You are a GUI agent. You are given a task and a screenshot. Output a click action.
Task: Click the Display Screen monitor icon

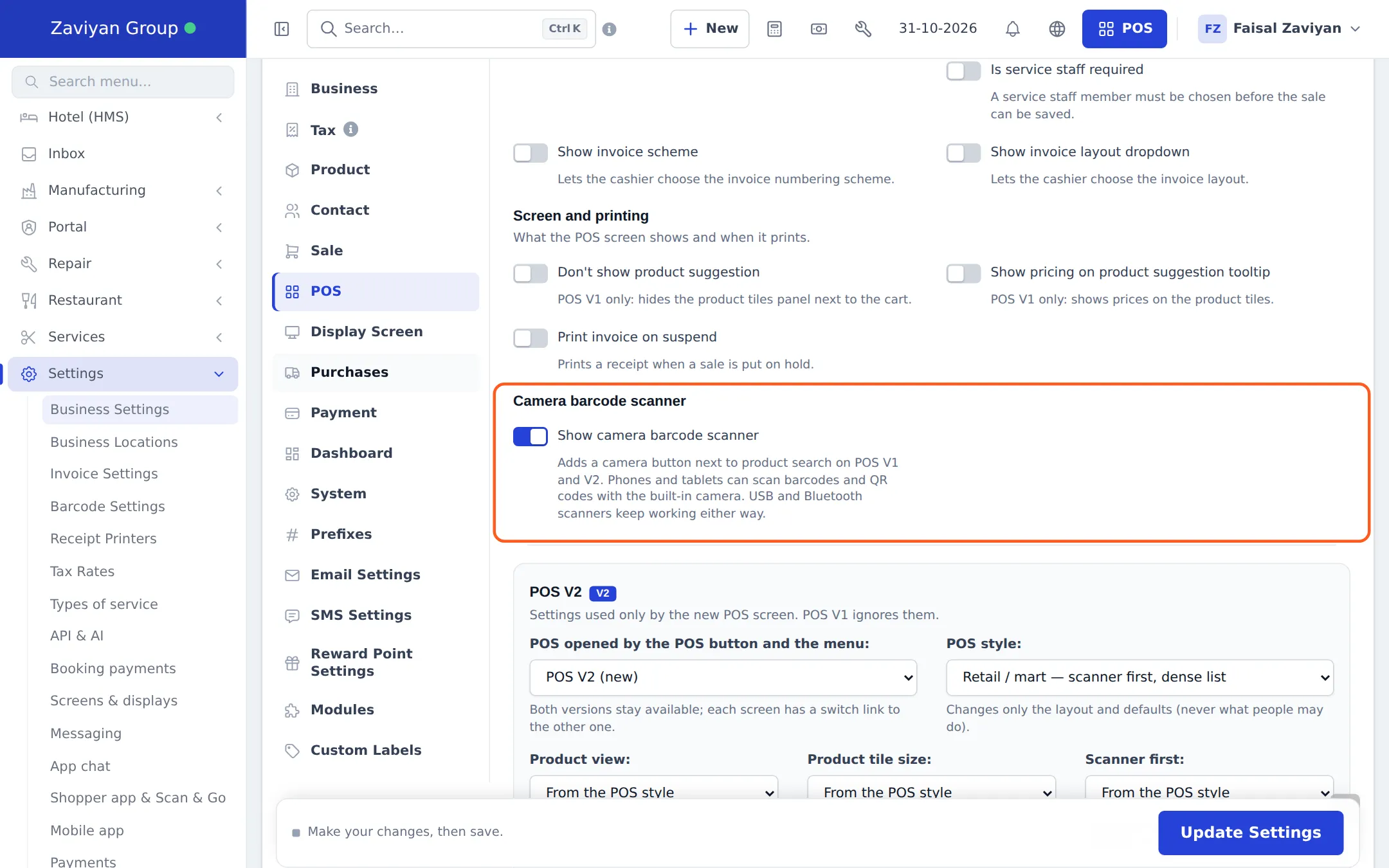click(293, 332)
